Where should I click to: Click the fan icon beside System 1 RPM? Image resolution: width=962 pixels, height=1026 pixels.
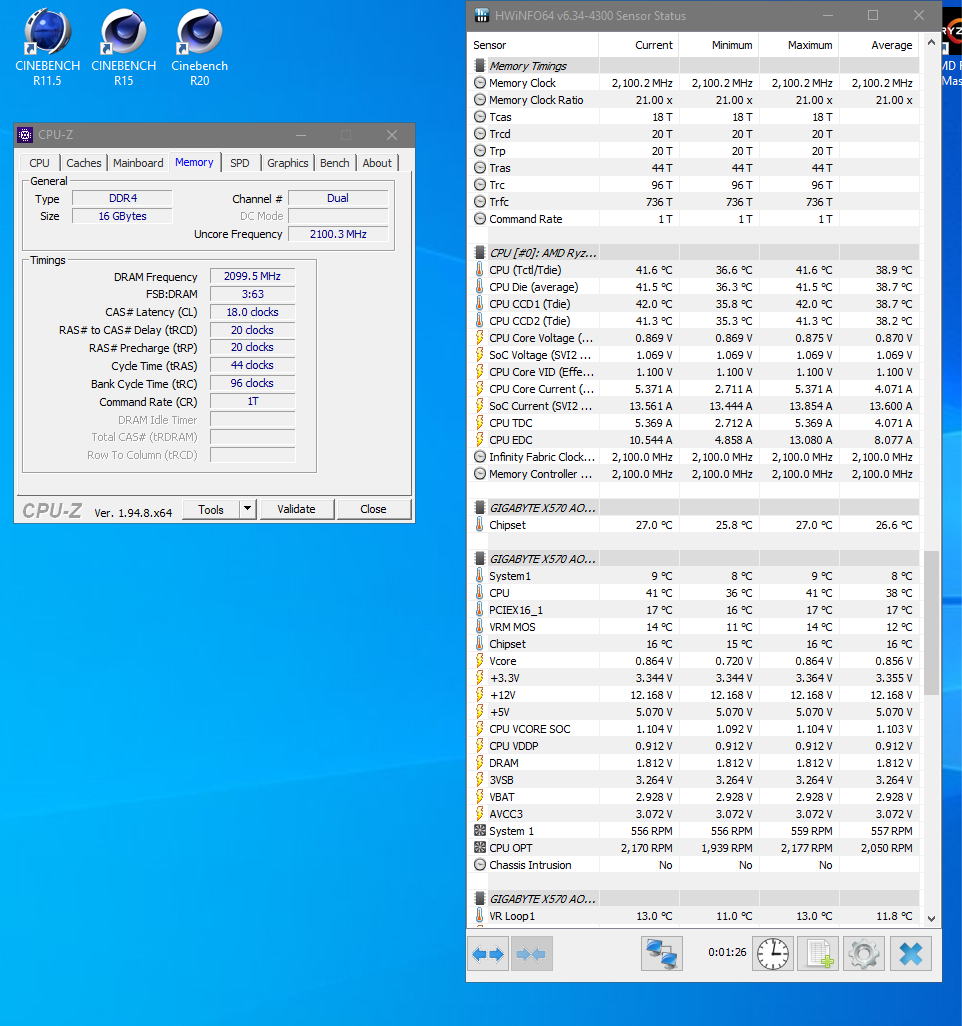480,831
